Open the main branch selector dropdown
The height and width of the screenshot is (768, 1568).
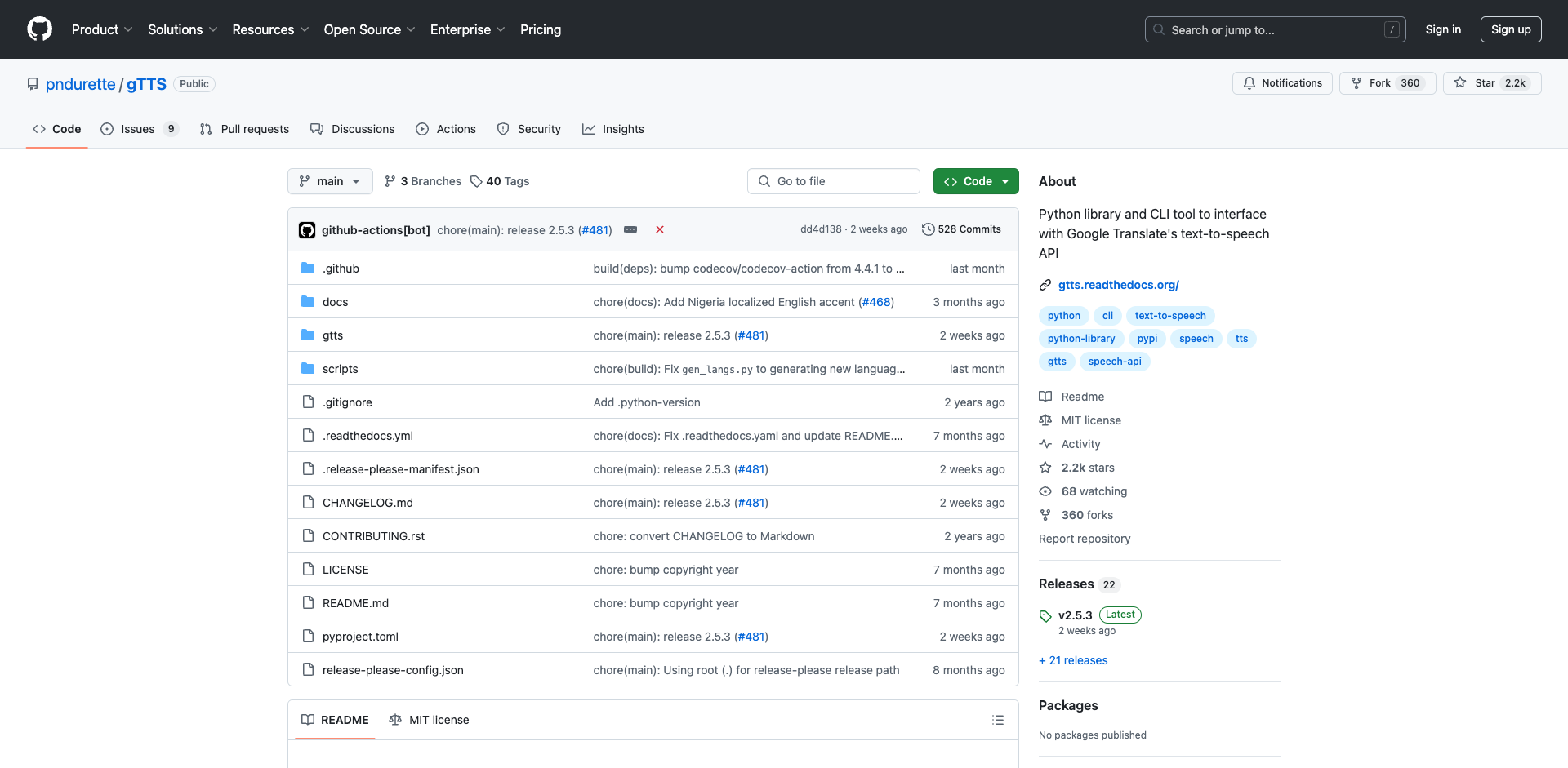click(330, 181)
